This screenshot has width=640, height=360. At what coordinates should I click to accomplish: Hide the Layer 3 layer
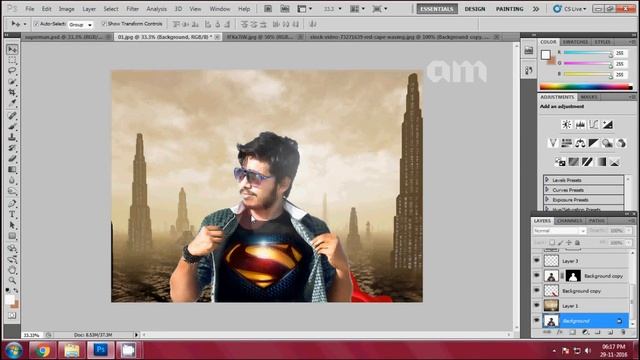(537, 260)
